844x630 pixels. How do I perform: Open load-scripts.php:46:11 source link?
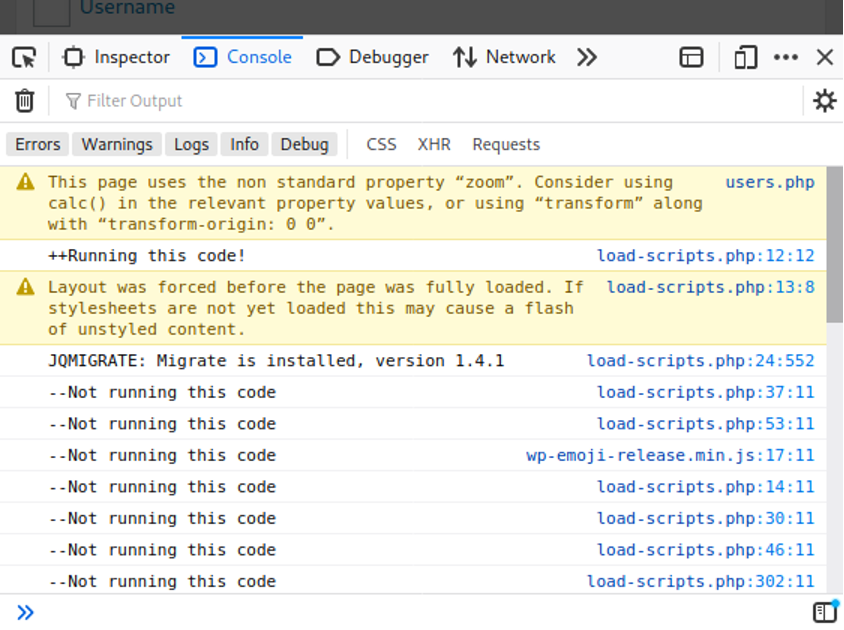point(706,550)
